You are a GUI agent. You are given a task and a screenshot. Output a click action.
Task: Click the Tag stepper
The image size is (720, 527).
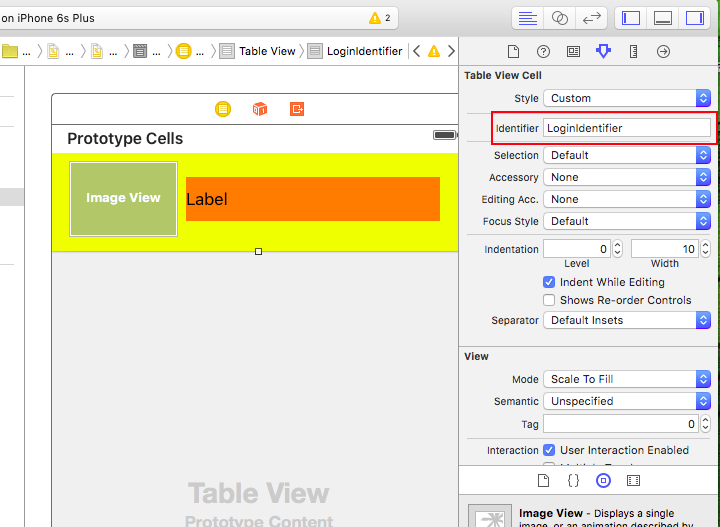(706, 424)
